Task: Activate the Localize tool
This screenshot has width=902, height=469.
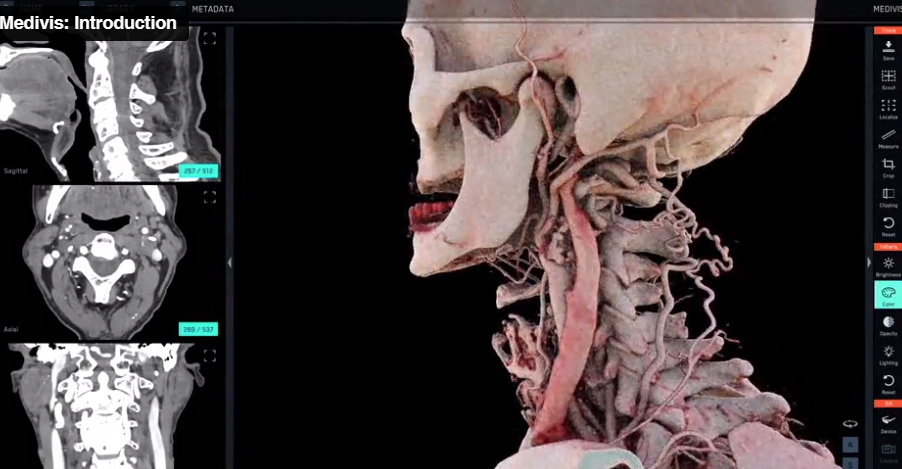Action: point(888,108)
